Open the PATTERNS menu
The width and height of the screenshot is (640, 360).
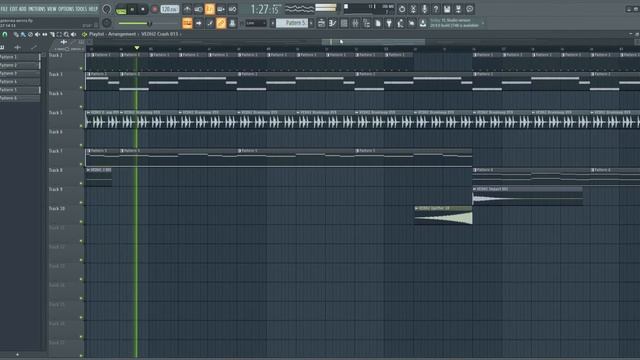point(37,9)
